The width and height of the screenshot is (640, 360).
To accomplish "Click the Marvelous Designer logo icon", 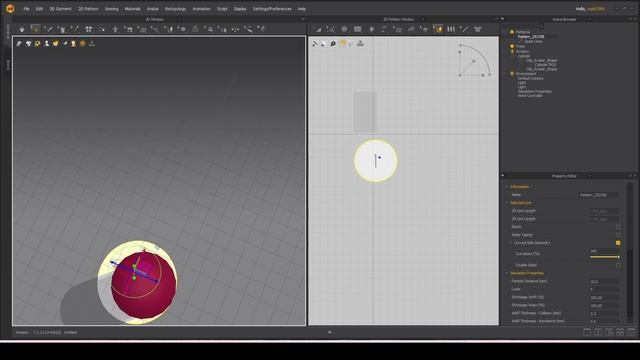I will pyautogui.click(x=10, y=8).
